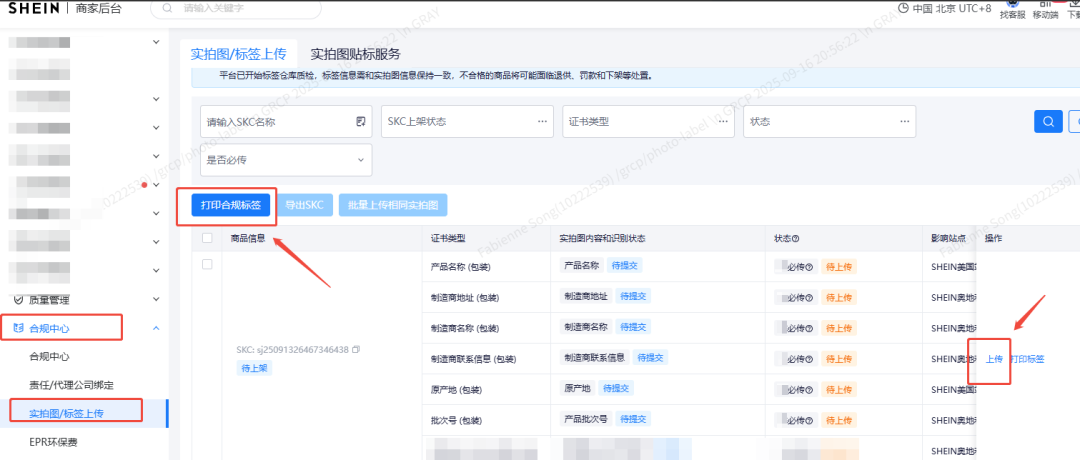
Task: Click the help icon next to 状态 header
Action: [796, 239]
